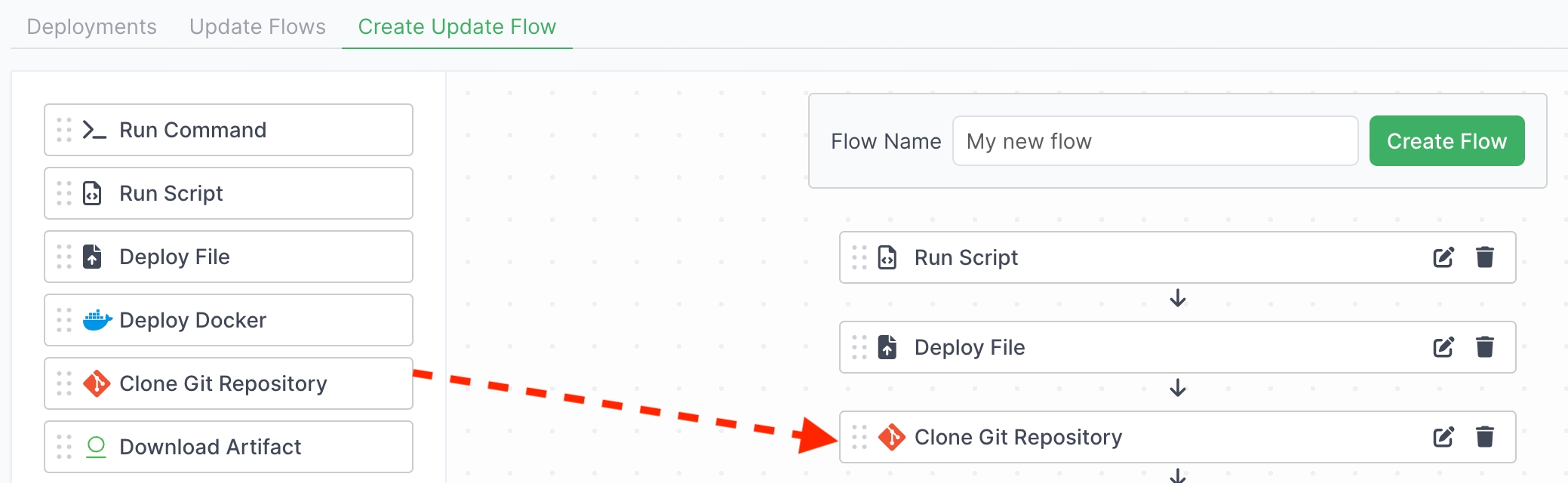Click Download Artifact green icon
The image size is (1568, 483).
click(96, 447)
